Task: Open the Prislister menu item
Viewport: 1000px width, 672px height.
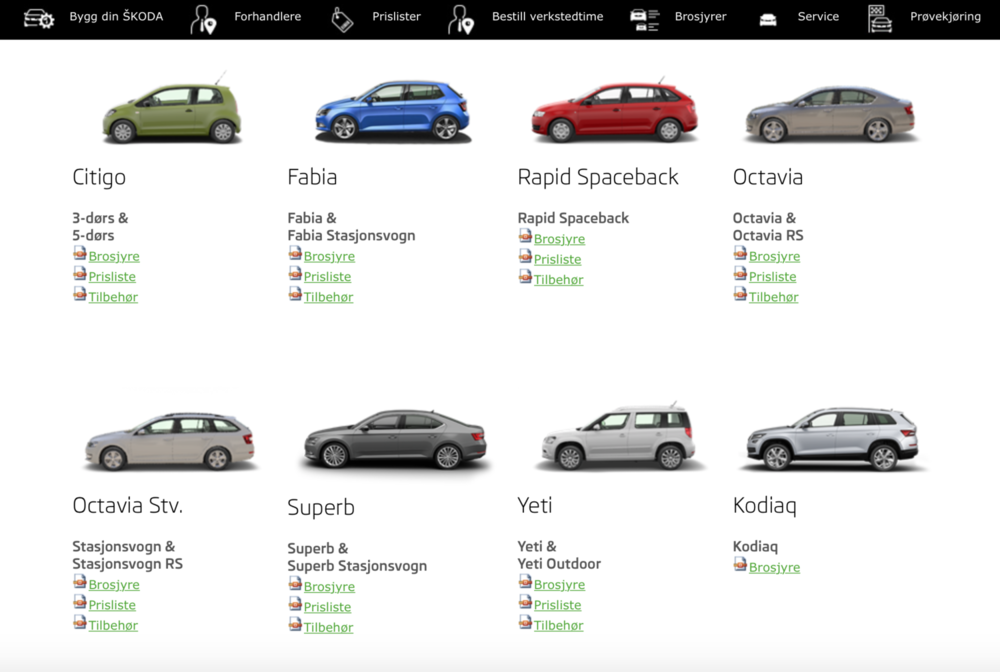Action: (x=396, y=17)
